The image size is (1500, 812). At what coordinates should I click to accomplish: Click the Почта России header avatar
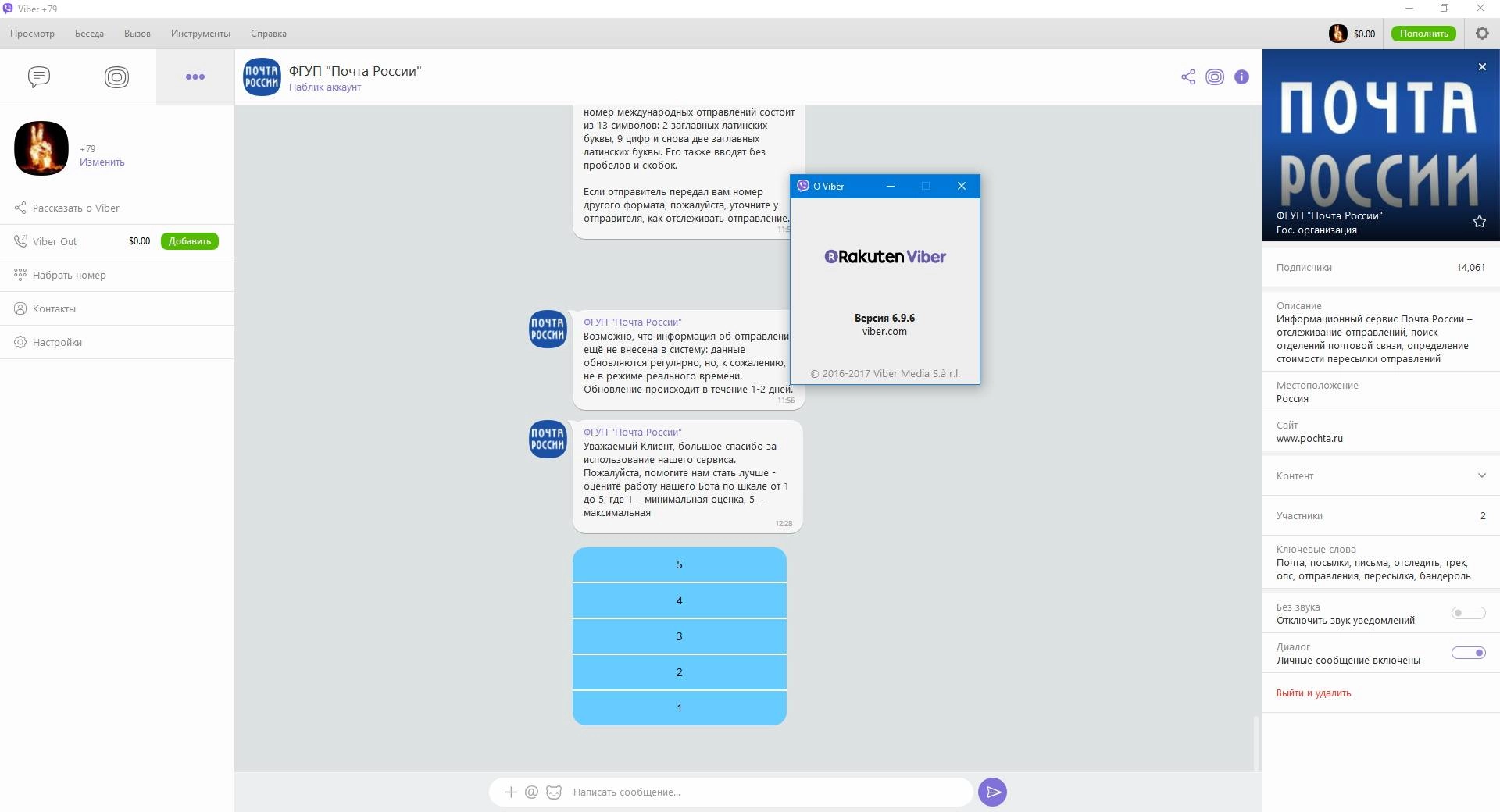262,77
